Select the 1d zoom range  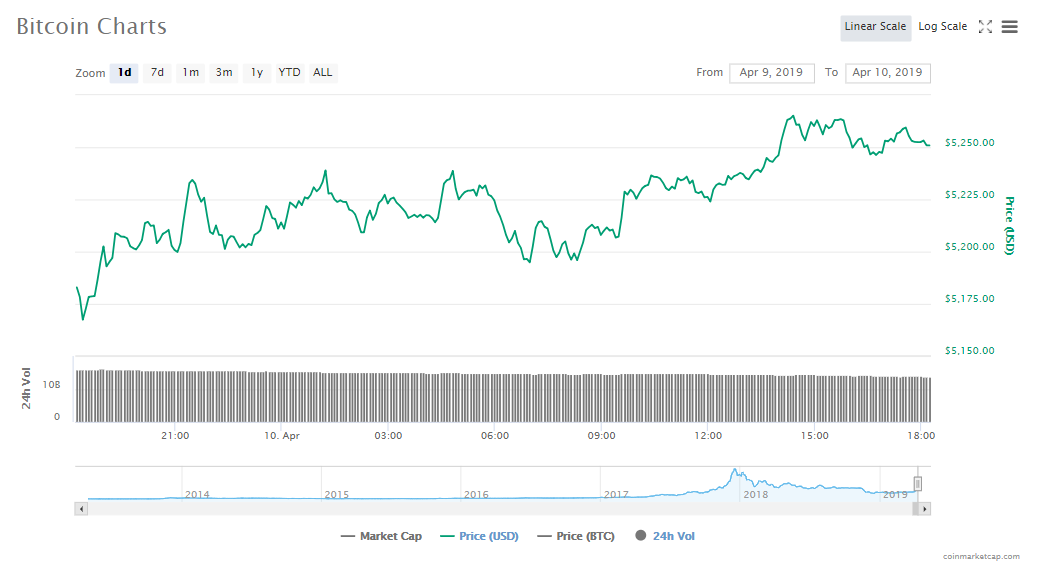pos(124,73)
